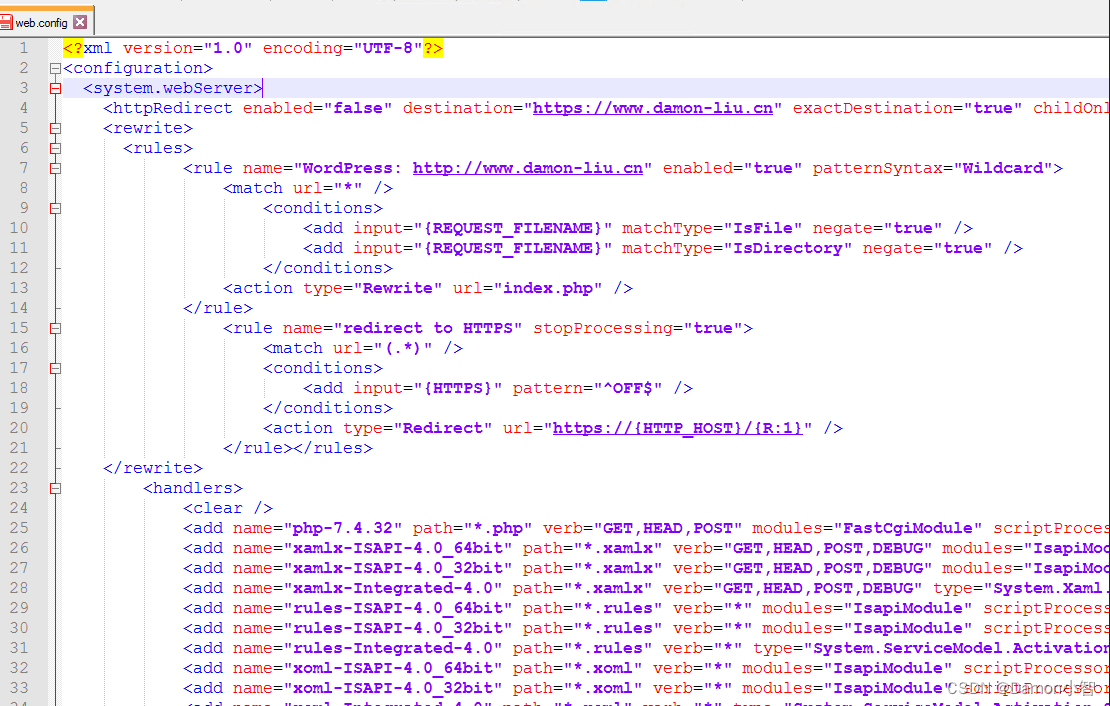
Task: Collapse the handlers block fold marker
Action: click(x=55, y=489)
